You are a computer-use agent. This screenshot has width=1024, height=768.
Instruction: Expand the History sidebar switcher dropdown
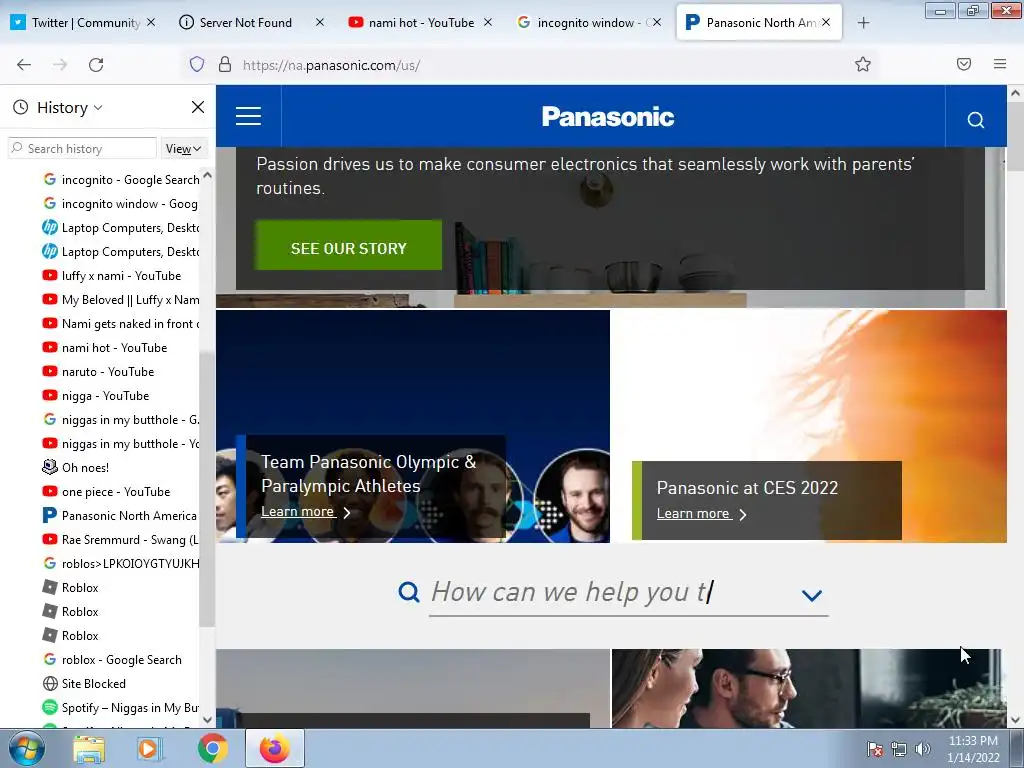pos(69,107)
